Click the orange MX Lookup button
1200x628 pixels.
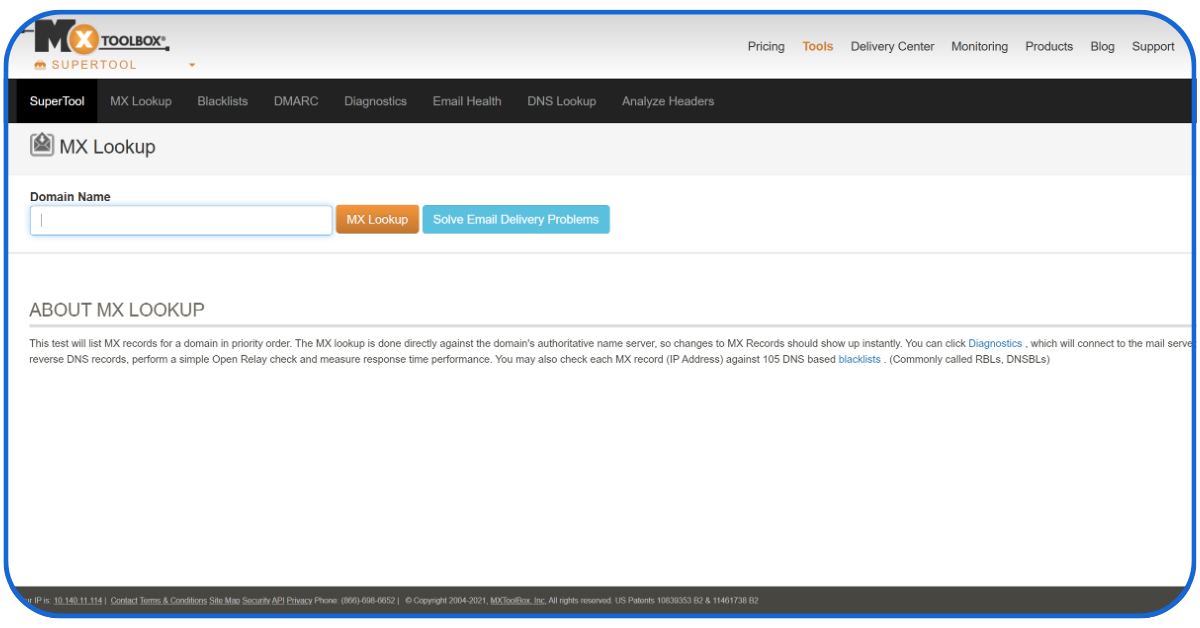tap(377, 220)
